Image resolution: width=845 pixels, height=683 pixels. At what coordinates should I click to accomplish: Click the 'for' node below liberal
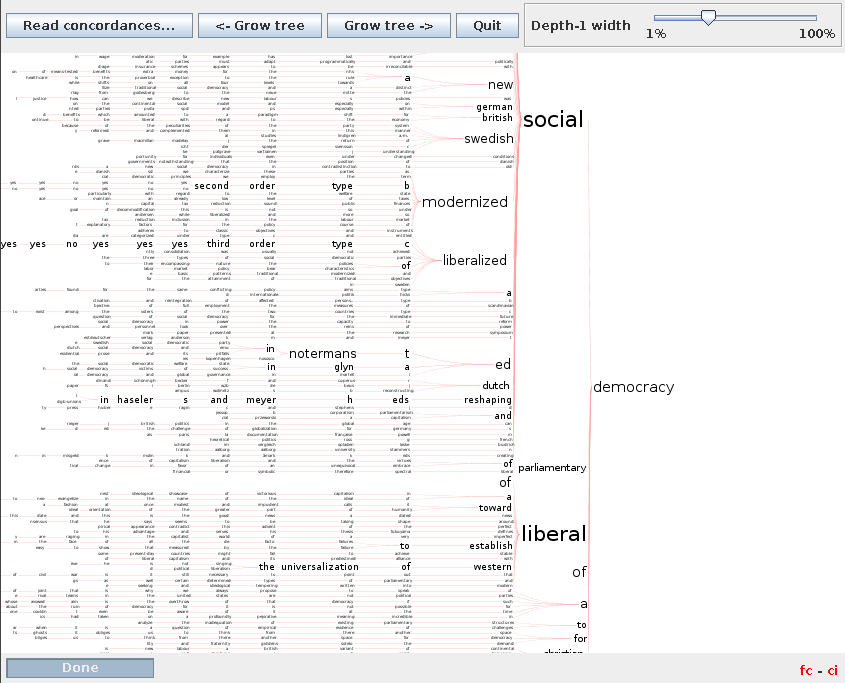[580, 638]
